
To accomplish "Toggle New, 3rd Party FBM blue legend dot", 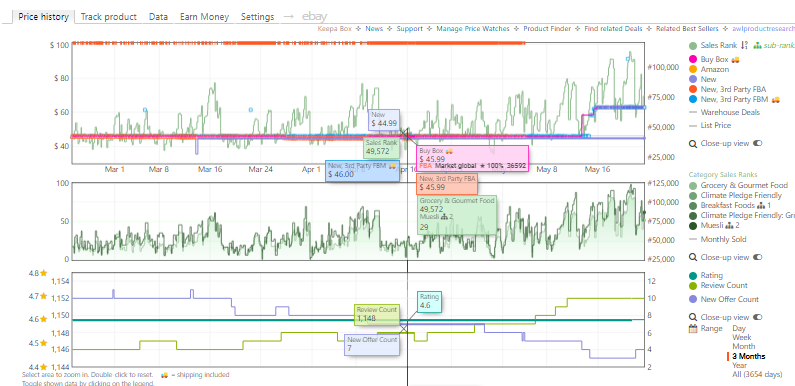I will point(693,99).
